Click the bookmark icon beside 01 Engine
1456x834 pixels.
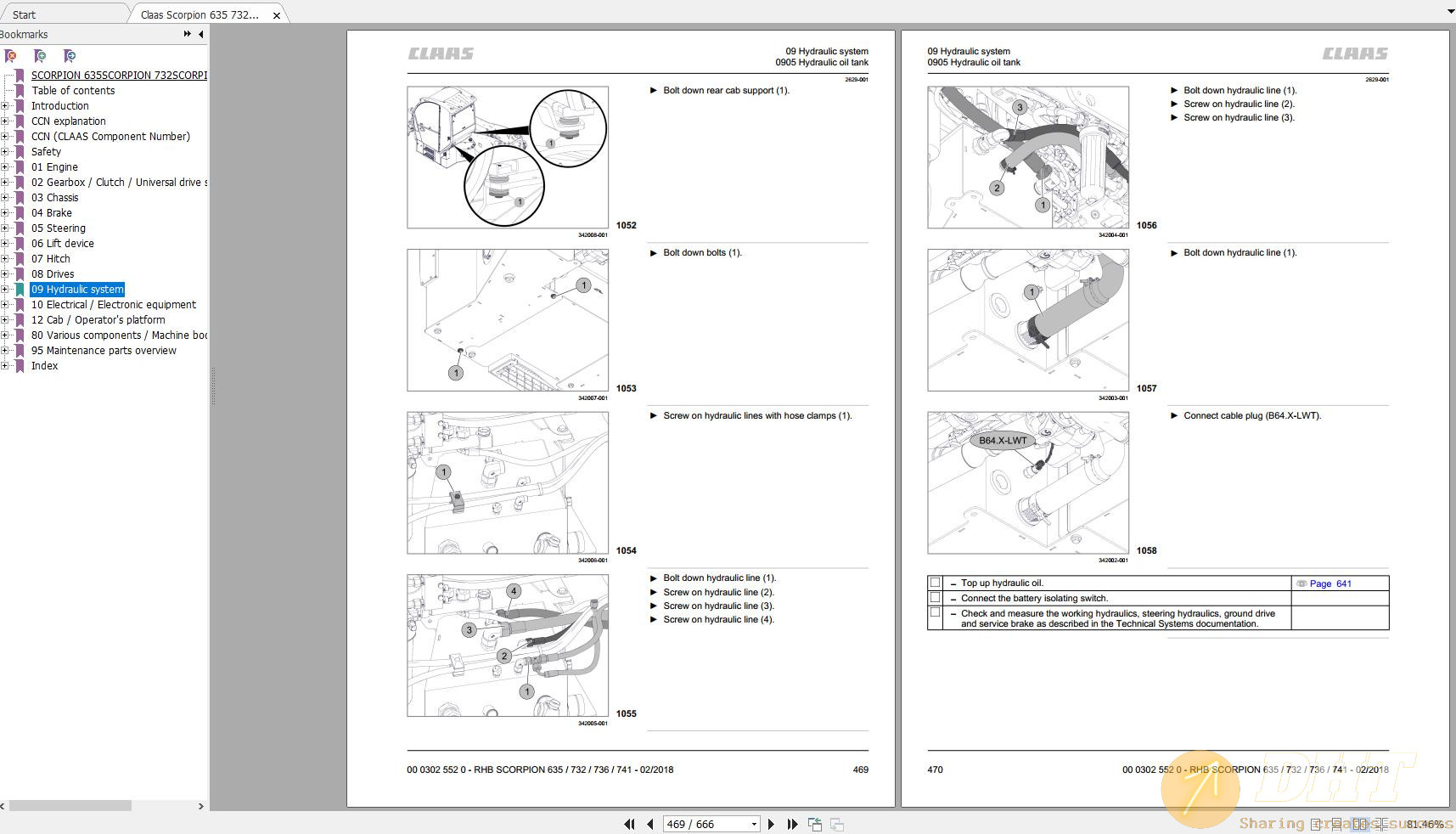(x=20, y=167)
